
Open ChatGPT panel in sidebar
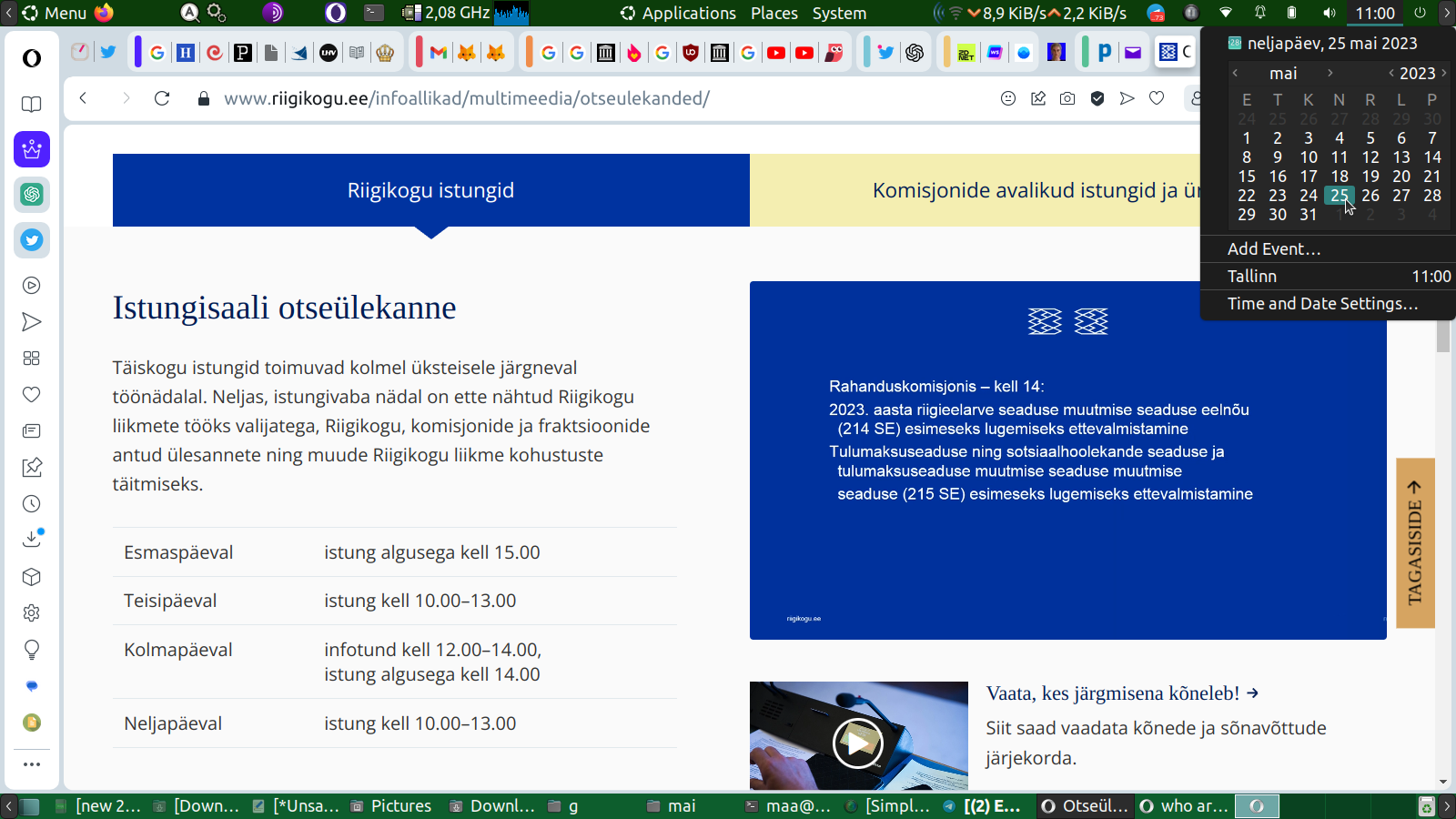click(x=32, y=195)
